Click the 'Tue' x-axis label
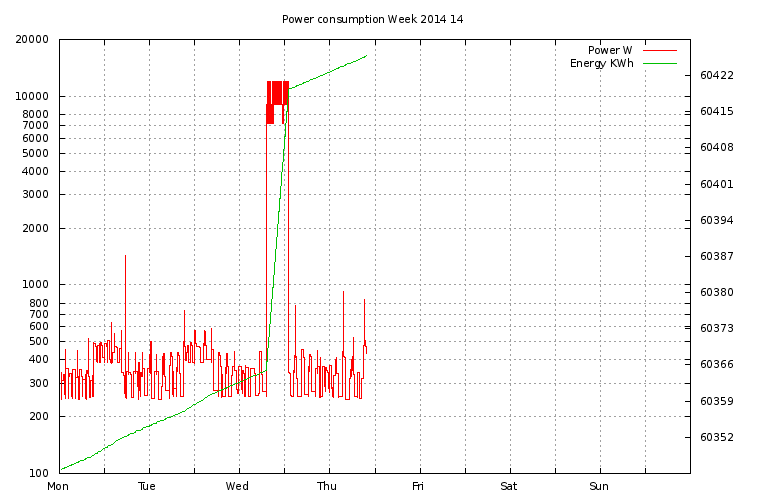 click(146, 486)
